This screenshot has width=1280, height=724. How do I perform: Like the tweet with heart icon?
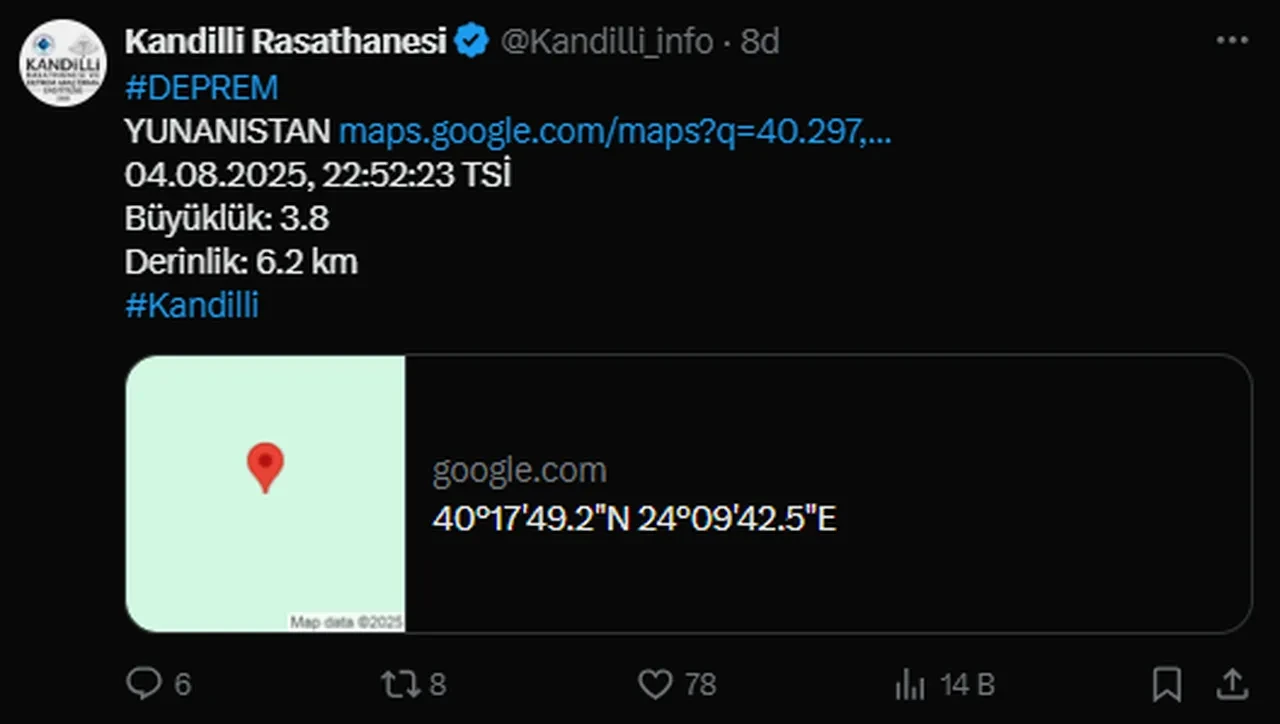pos(655,684)
